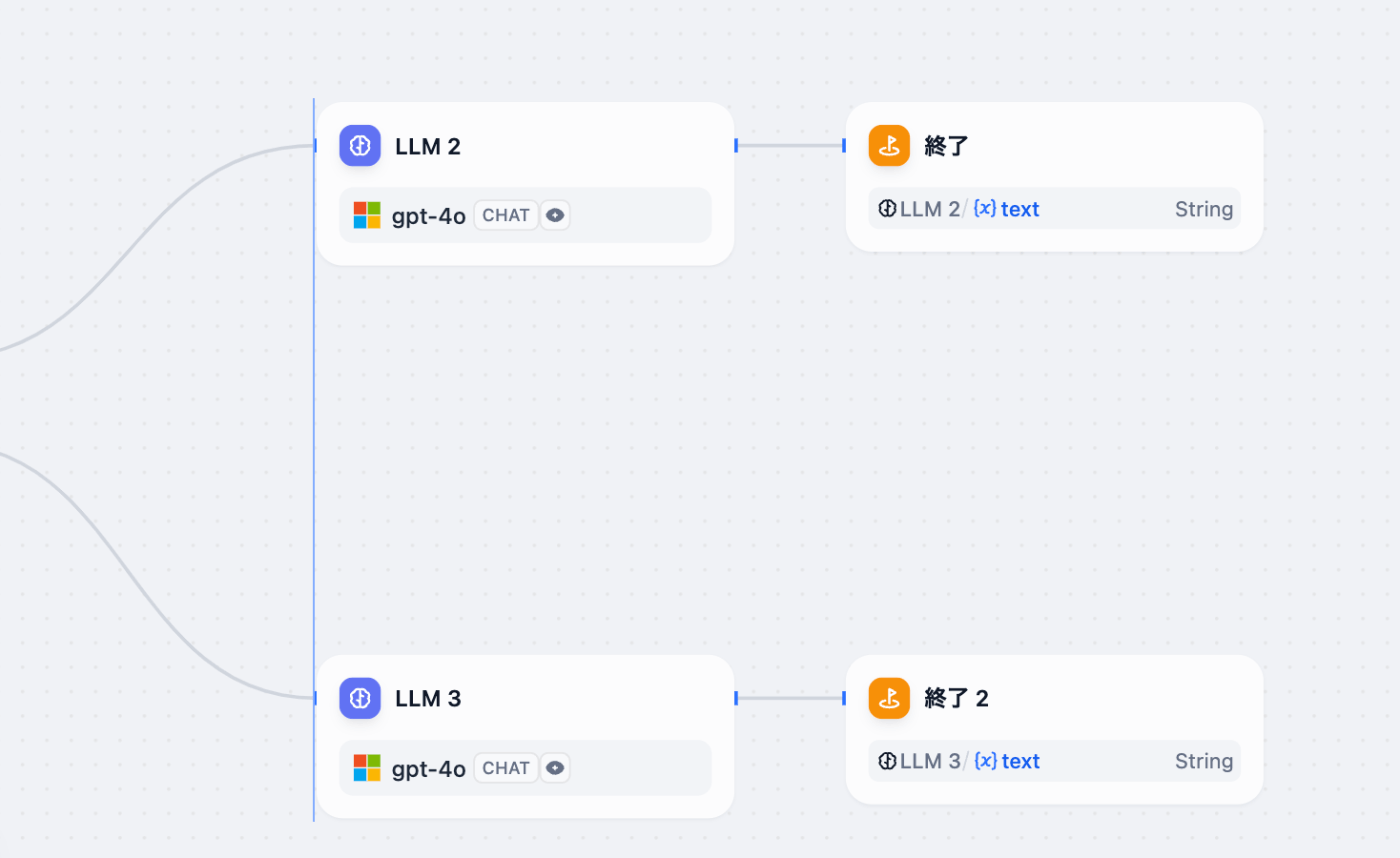1400x858 pixels.
Task: Click the String type label in 終了
Action: (1204, 209)
